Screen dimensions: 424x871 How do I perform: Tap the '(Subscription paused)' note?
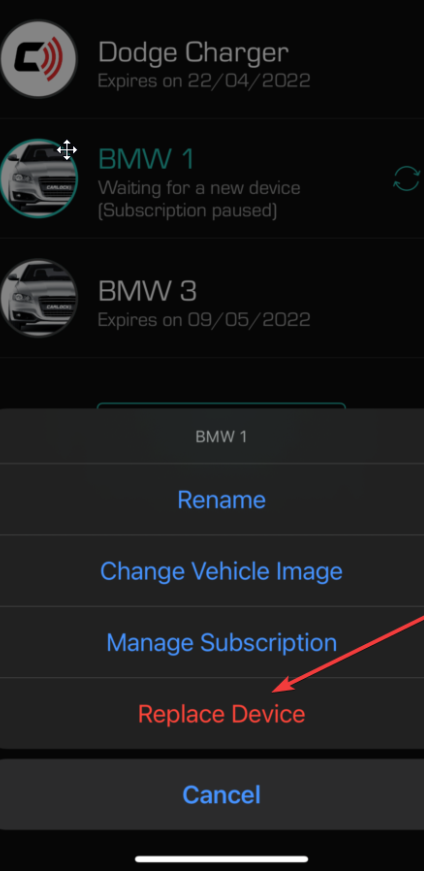tap(187, 211)
